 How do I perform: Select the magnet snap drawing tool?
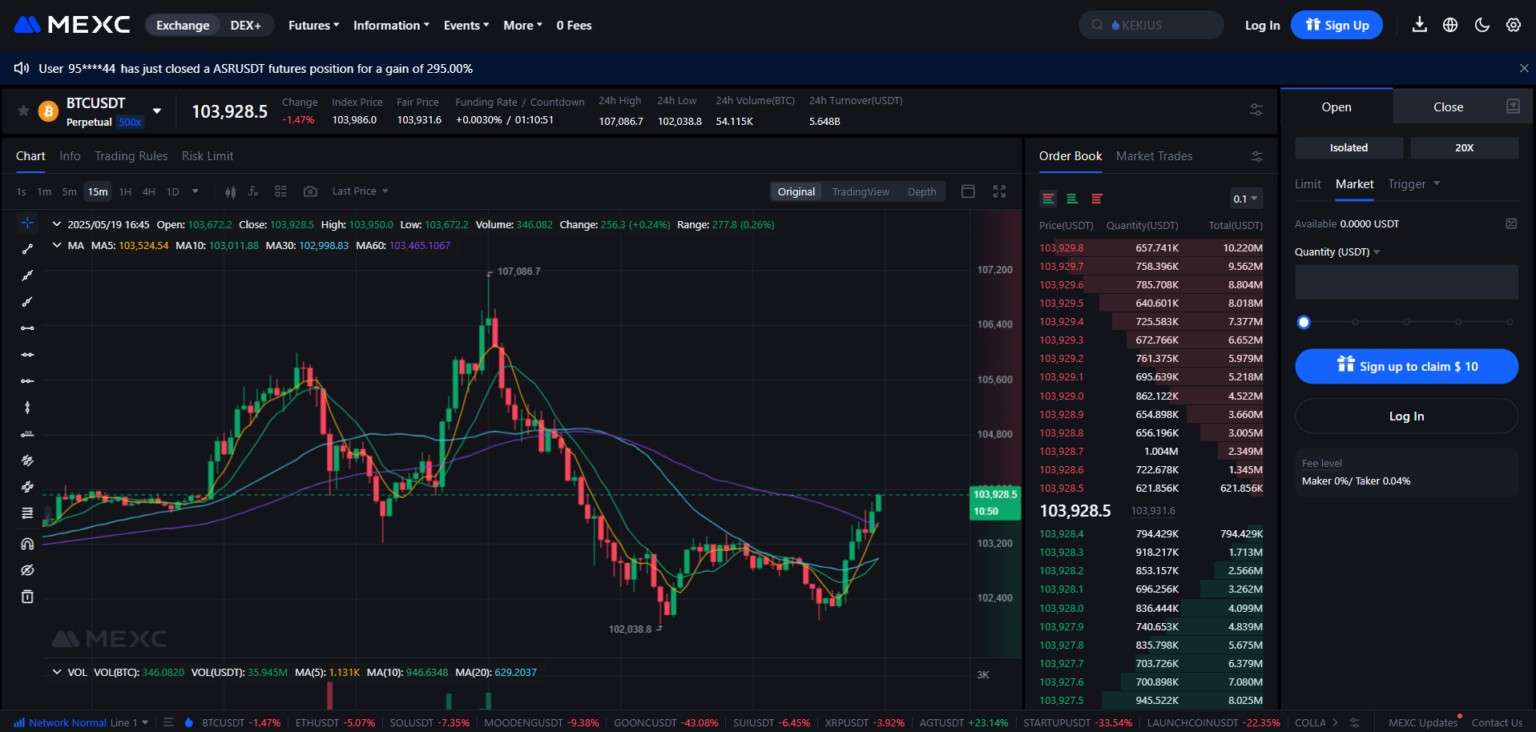[x=27, y=544]
